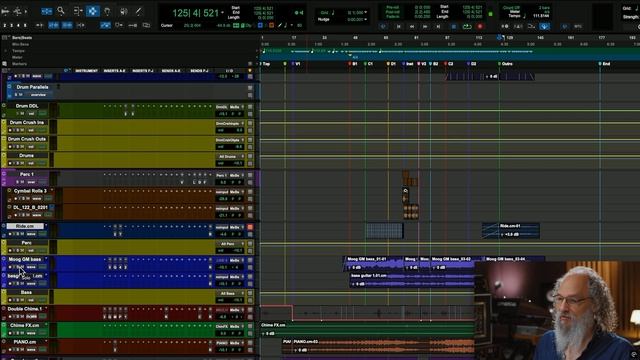Select the Zoomer magnifier tool

point(61,11)
